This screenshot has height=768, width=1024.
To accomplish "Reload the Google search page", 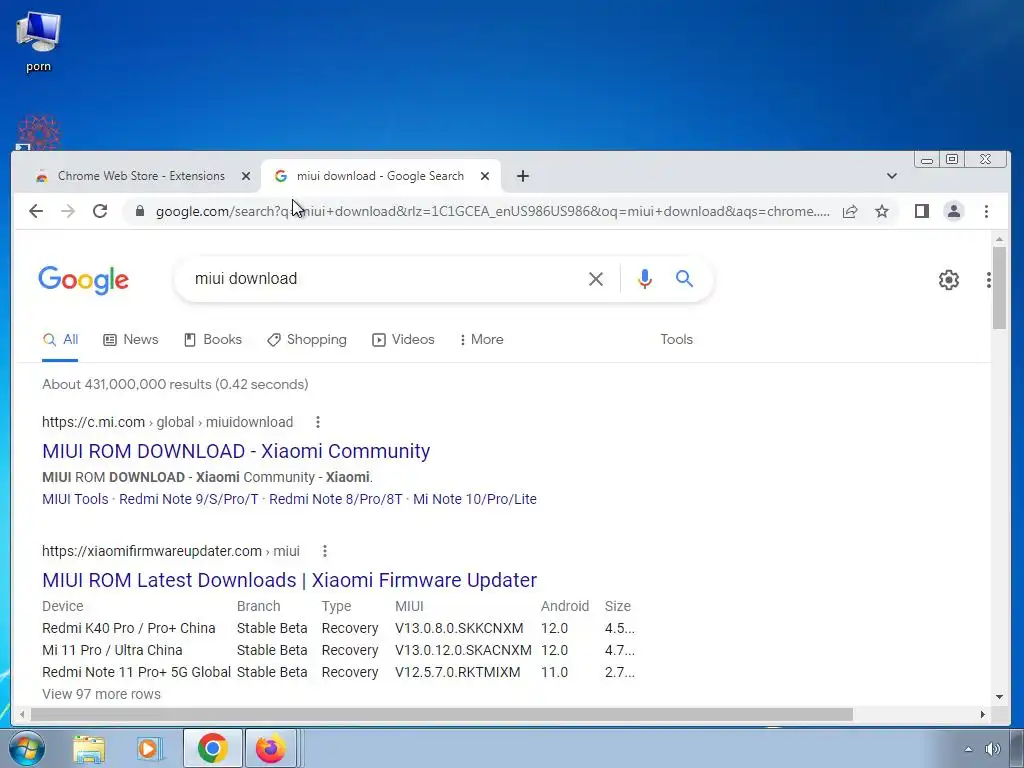I will pyautogui.click(x=100, y=211).
